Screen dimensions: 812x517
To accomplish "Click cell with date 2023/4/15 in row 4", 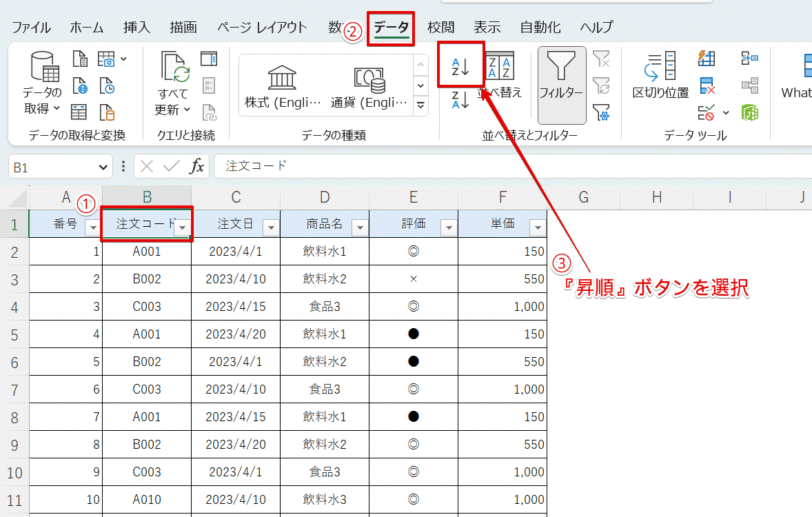I will click(x=236, y=307).
